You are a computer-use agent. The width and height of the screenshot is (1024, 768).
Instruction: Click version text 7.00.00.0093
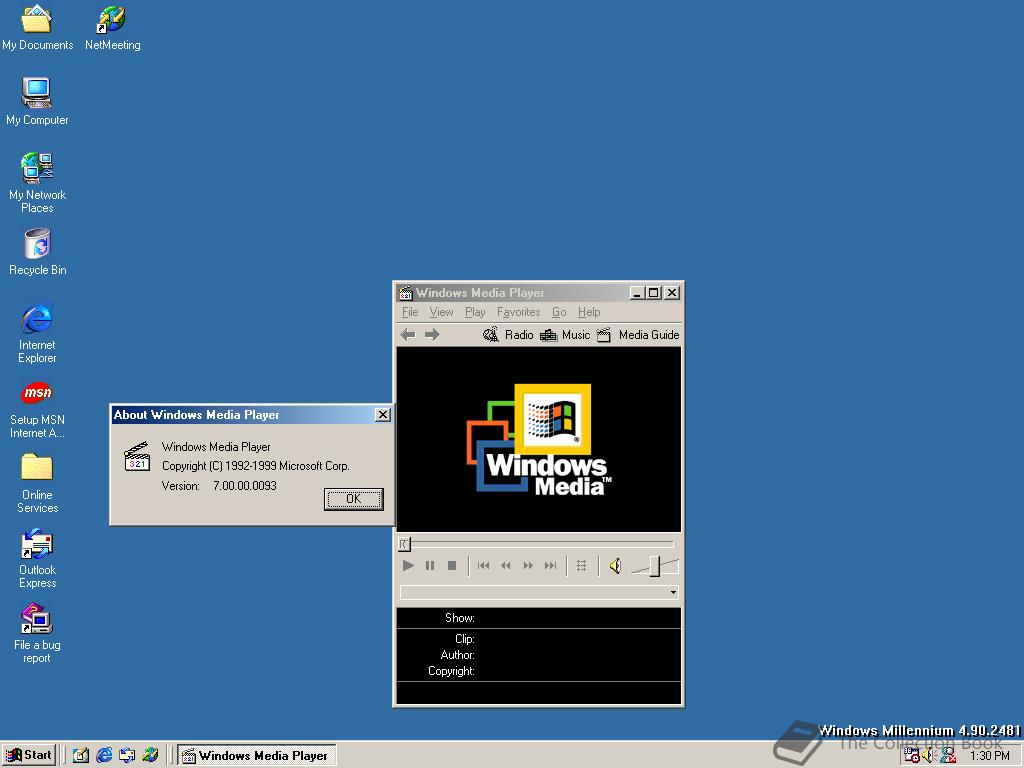point(245,486)
